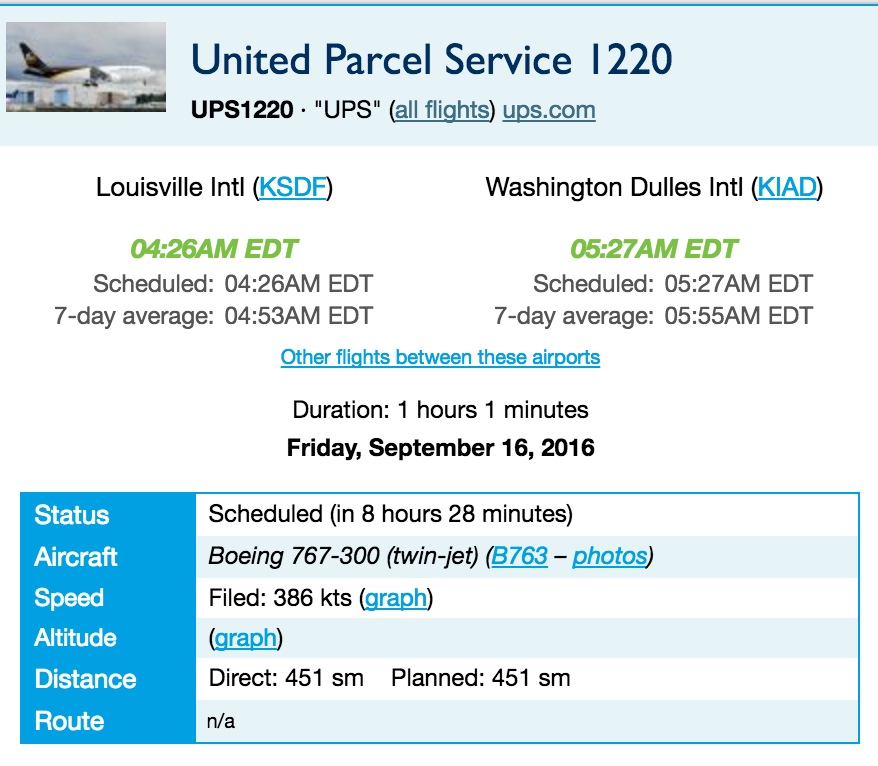Image resolution: width=878 pixels, height=766 pixels.
Task: Click the Duration 1 hours 1 minutes text
Action: pyautogui.click(x=440, y=410)
